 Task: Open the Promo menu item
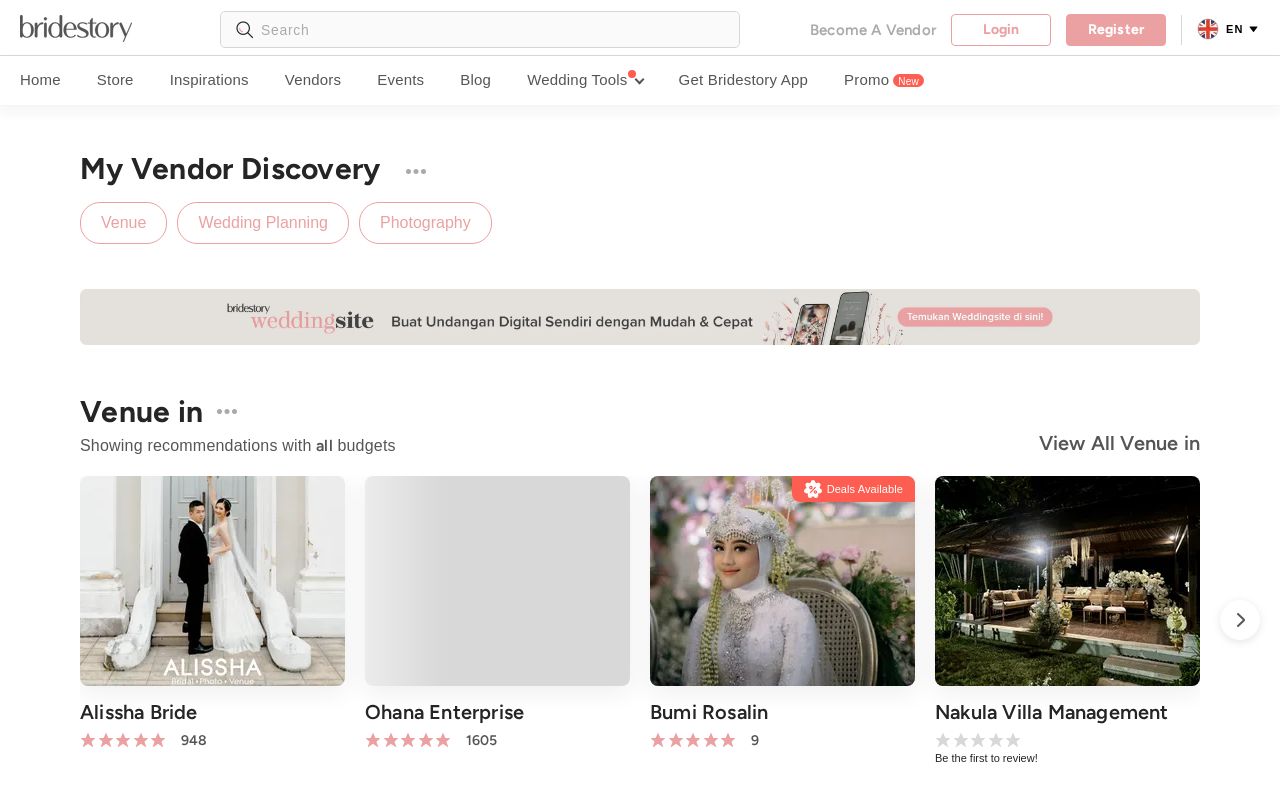(x=866, y=80)
